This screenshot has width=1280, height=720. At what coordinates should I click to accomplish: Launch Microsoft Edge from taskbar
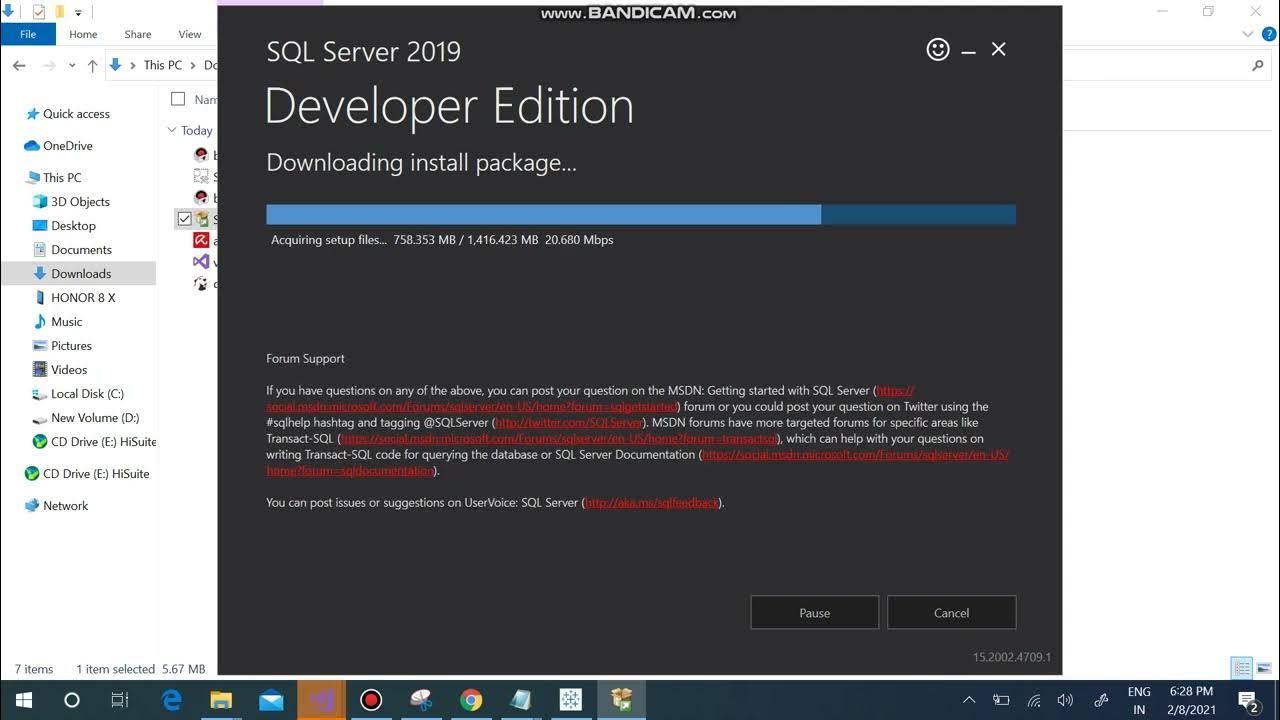click(x=171, y=700)
